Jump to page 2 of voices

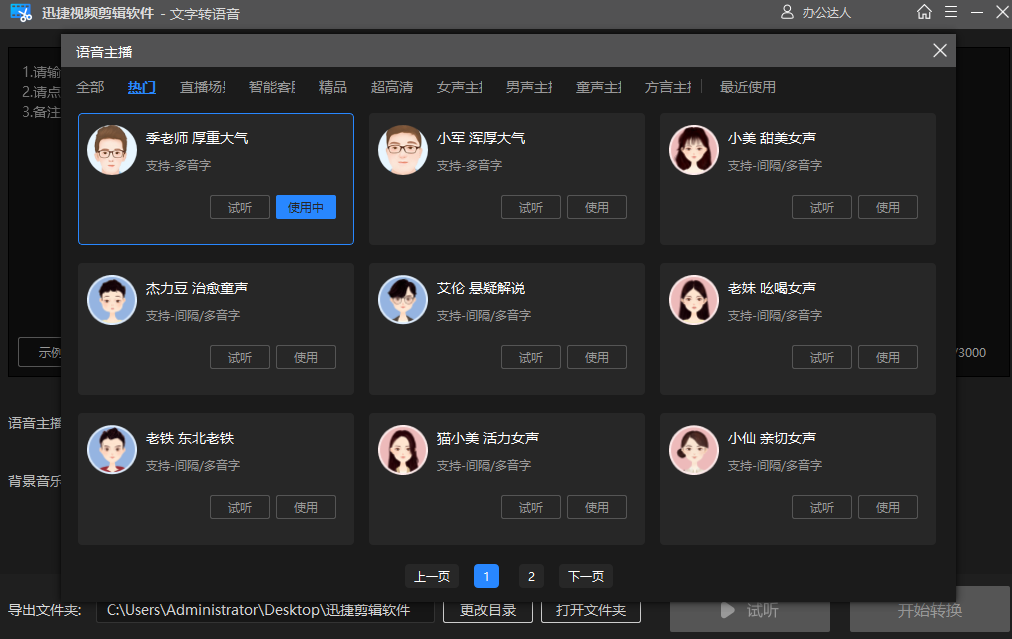[531, 576]
